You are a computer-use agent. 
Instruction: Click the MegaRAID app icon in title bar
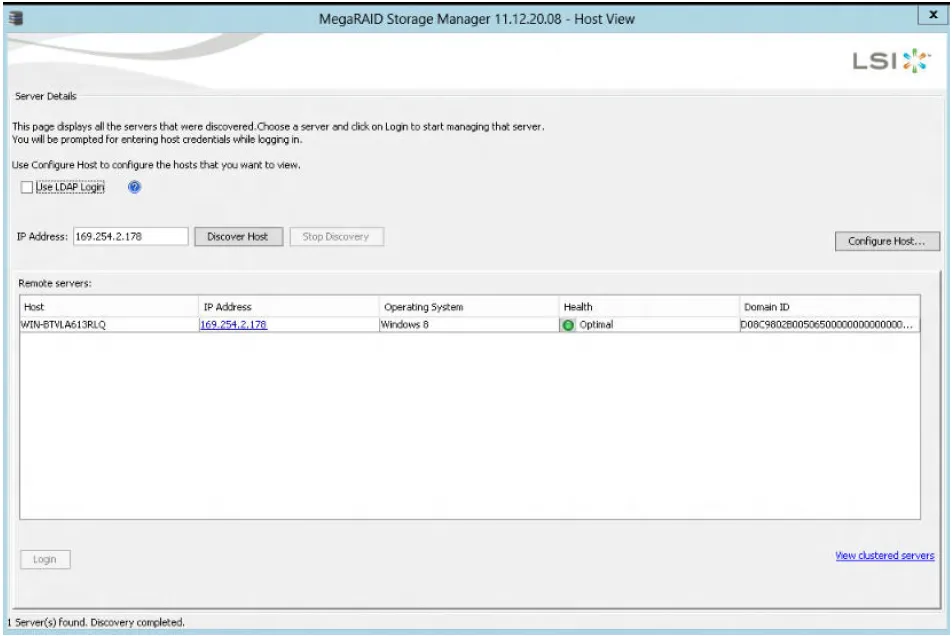click(16, 18)
